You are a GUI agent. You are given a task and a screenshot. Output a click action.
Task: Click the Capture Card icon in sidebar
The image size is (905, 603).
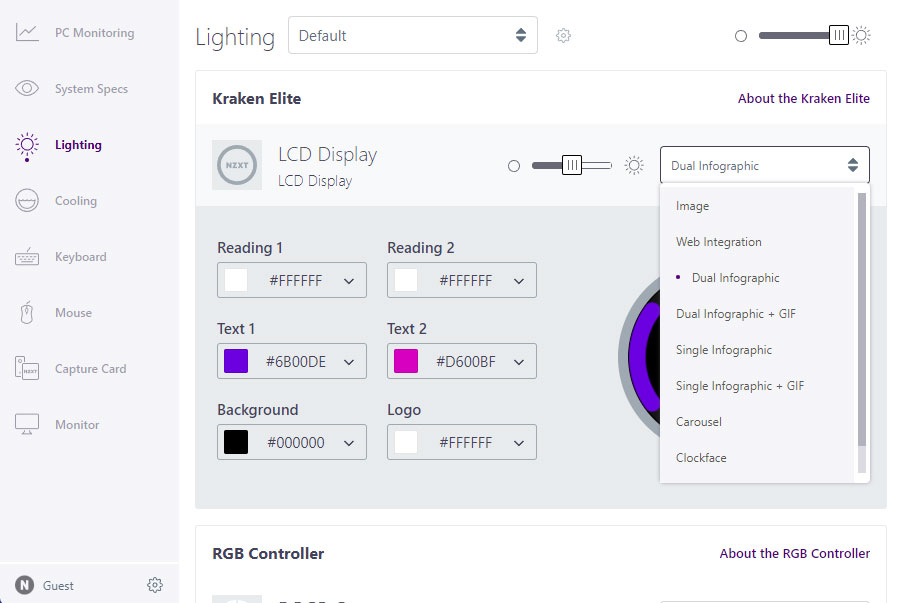pyautogui.click(x=27, y=368)
